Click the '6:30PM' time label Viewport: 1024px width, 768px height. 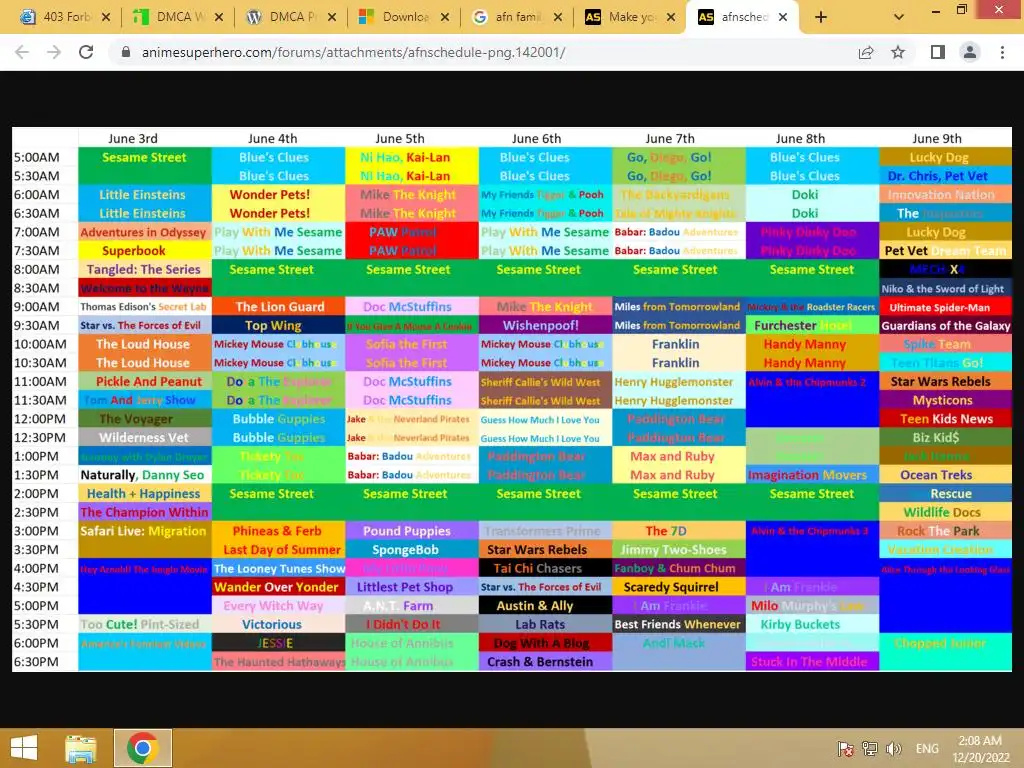[x=37, y=662]
